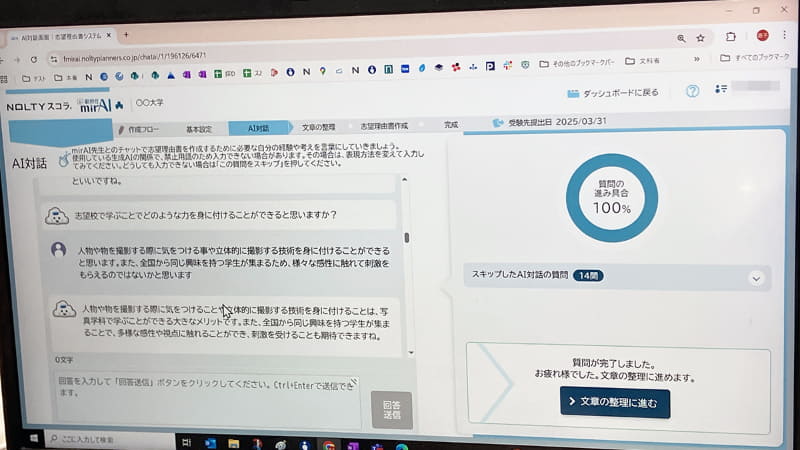
Task: Select the 文章の整理 step tab
Action: 318,127
